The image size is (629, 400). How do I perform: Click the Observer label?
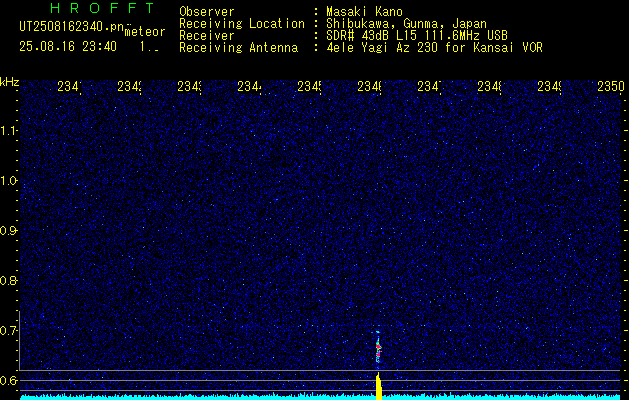(x=207, y=11)
